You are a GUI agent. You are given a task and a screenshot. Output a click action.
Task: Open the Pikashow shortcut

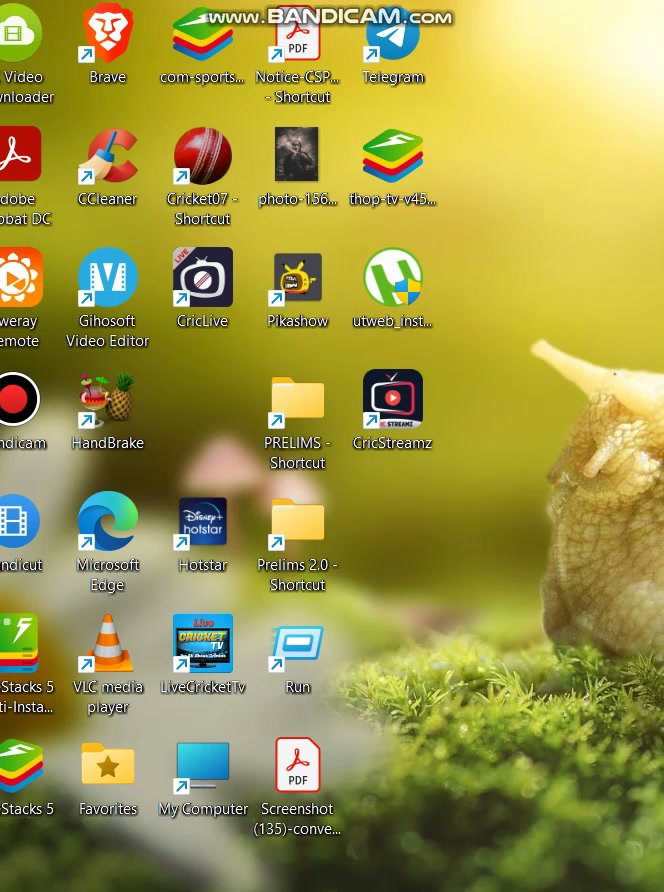297,278
